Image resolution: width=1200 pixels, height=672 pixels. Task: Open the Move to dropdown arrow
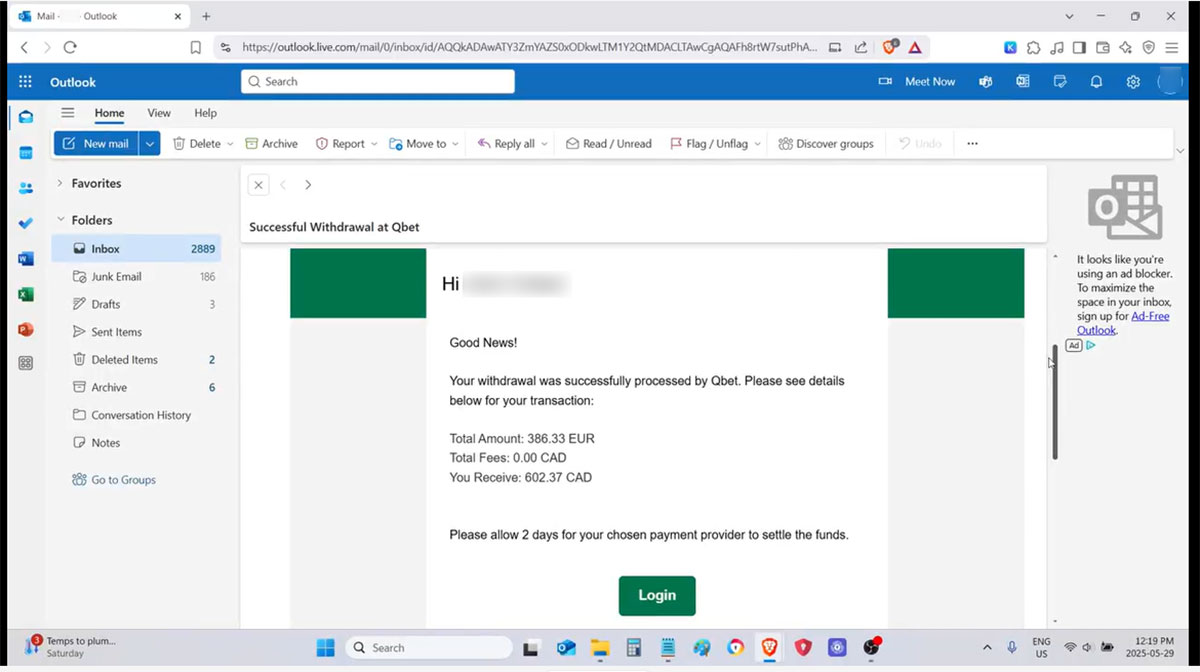[x=455, y=144]
